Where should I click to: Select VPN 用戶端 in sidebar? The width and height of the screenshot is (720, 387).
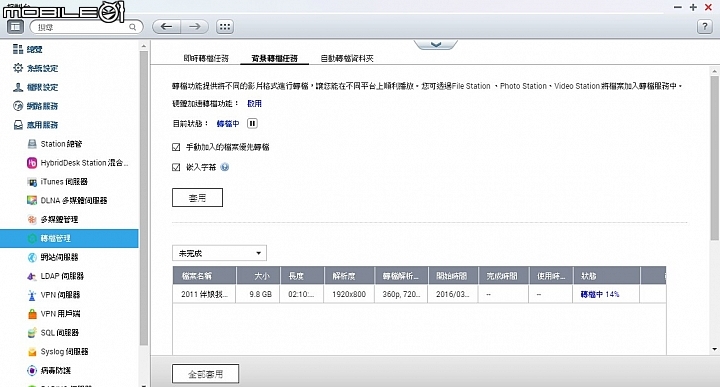click(54, 314)
